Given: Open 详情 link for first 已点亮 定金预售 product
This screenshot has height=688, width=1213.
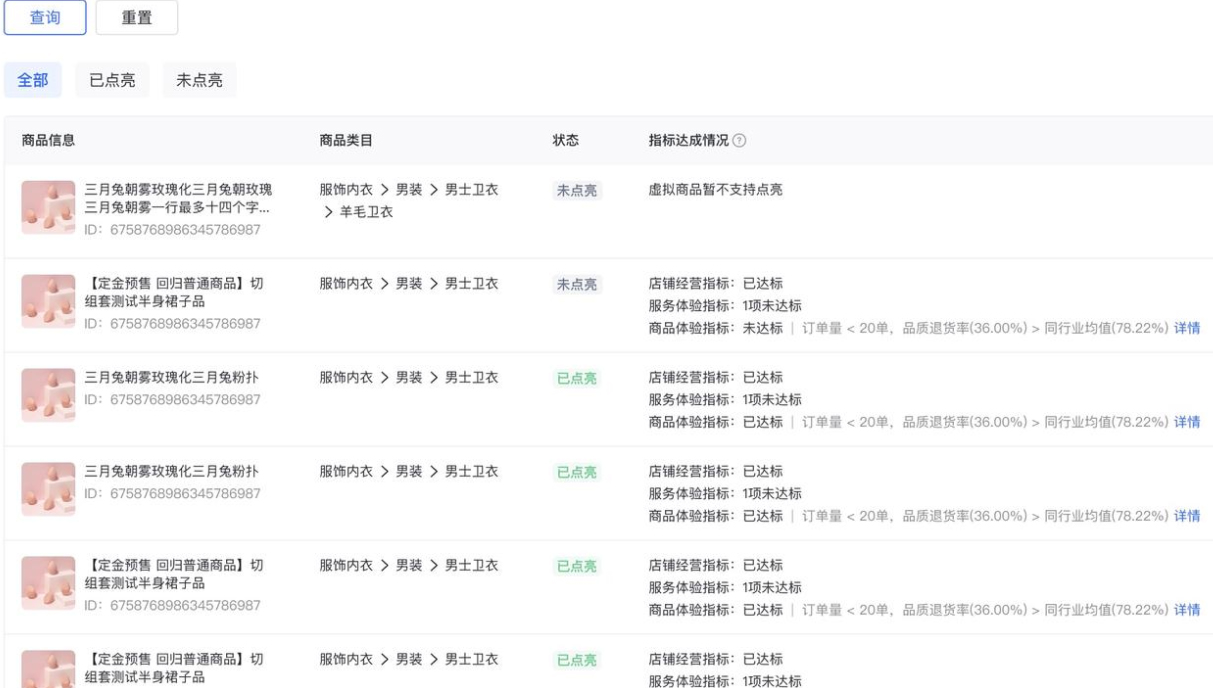Looking at the screenshot, I should (x=1187, y=610).
